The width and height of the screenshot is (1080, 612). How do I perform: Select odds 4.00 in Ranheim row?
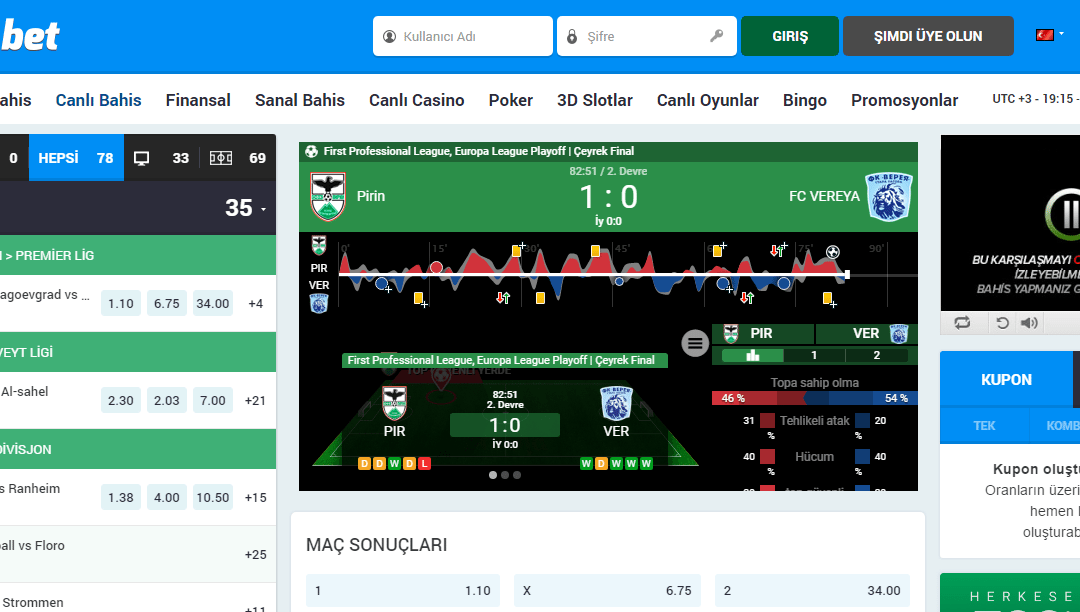pyautogui.click(x=167, y=498)
